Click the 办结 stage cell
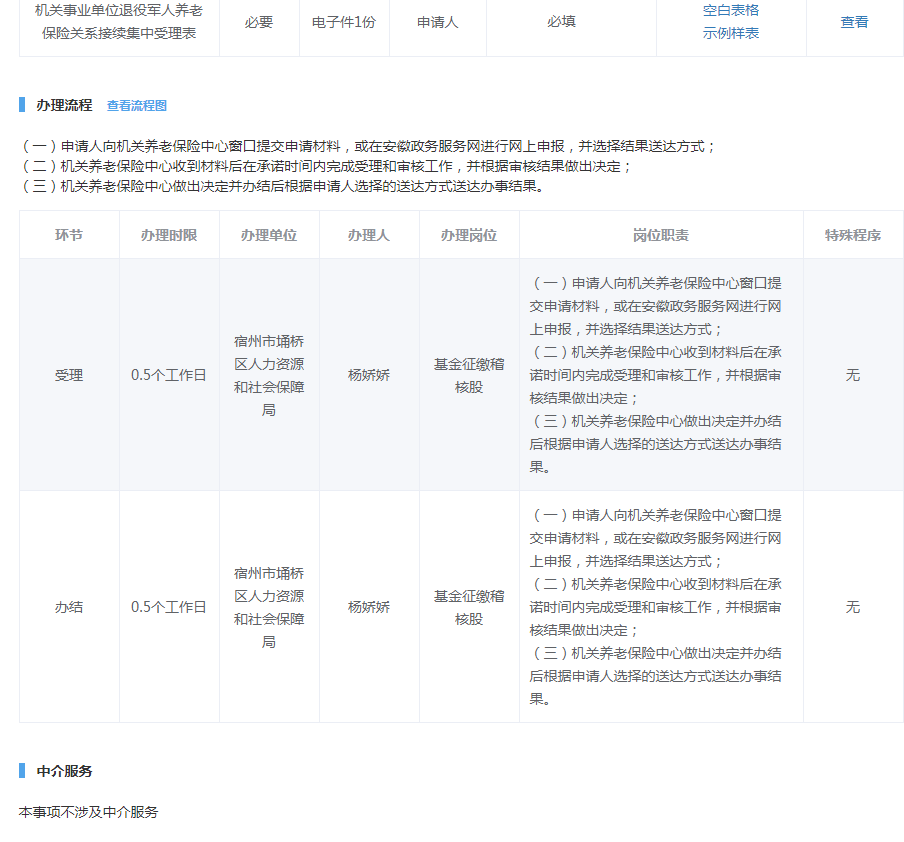904x842 pixels. [x=69, y=607]
